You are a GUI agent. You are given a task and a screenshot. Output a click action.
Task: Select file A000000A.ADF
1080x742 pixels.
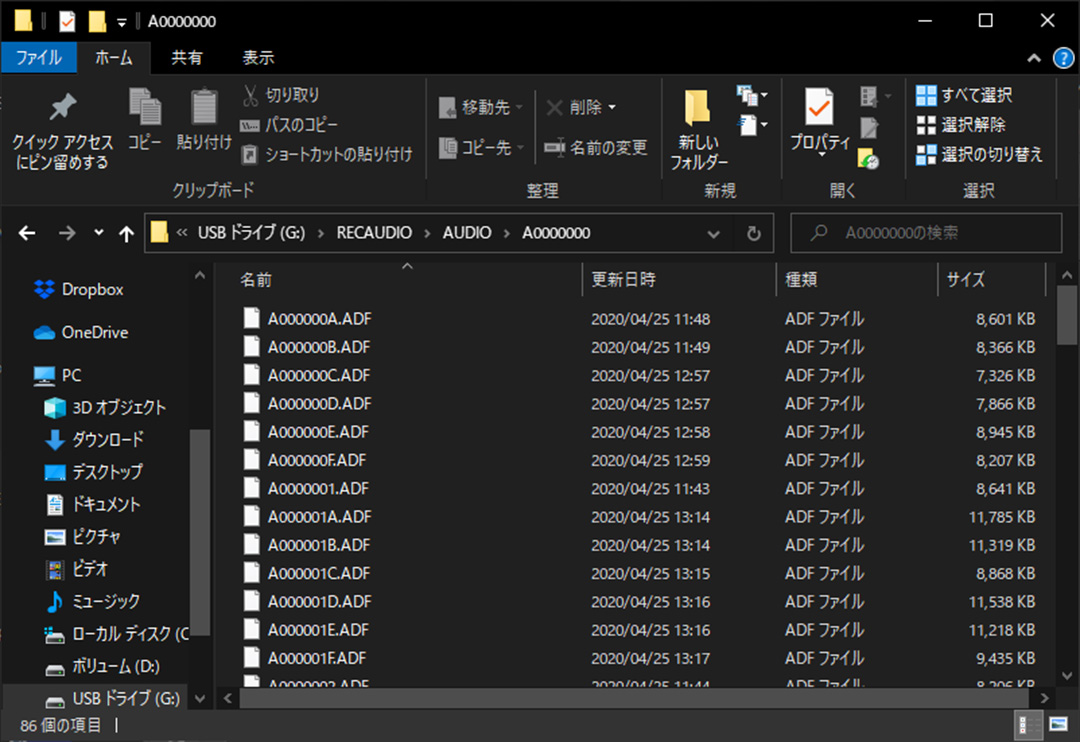click(320, 319)
